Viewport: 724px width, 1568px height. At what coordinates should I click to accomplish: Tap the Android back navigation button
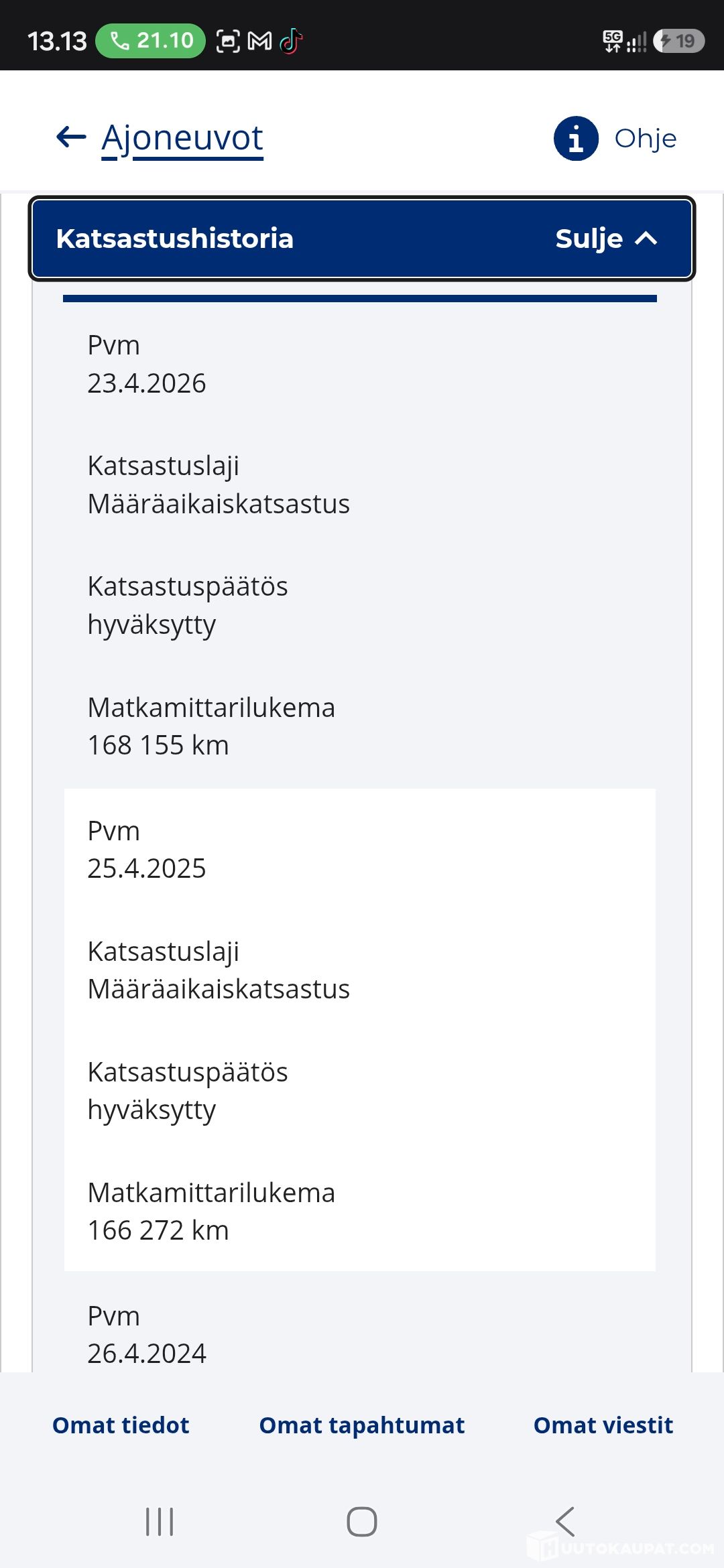click(565, 1522)
